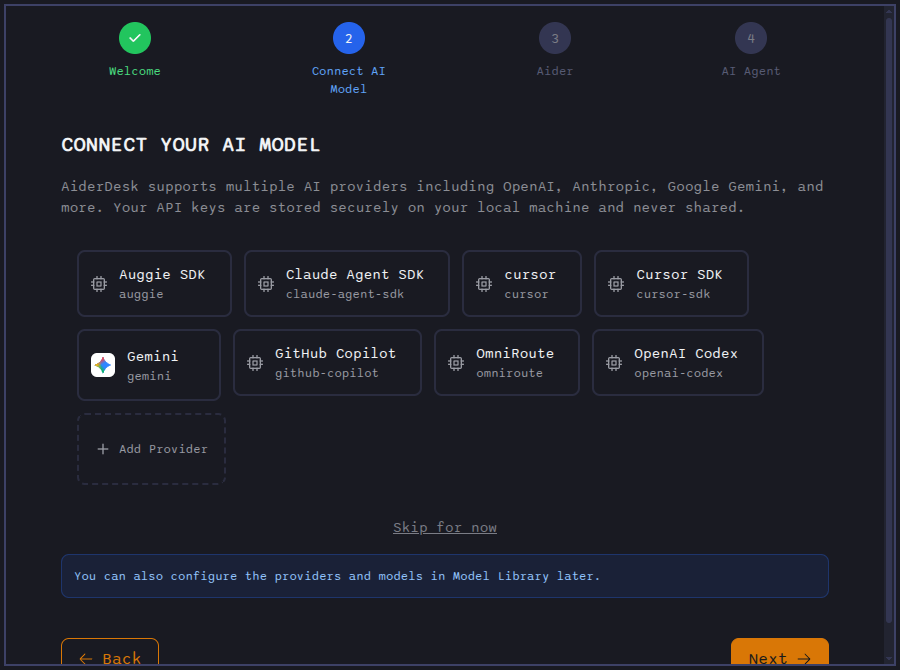
Task: Click the 'github-copilot' identifier text
Action: pyautogui.click(x=327, y=373)
